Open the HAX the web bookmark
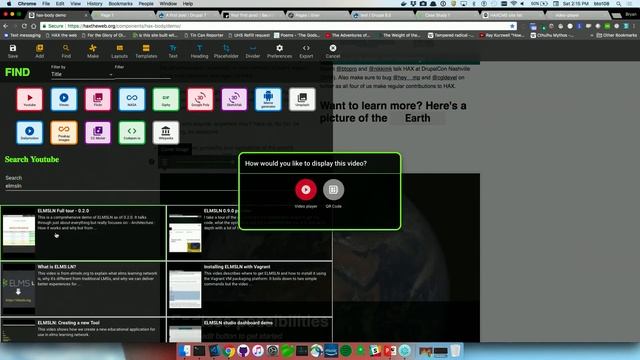 (x=61, y=36)
